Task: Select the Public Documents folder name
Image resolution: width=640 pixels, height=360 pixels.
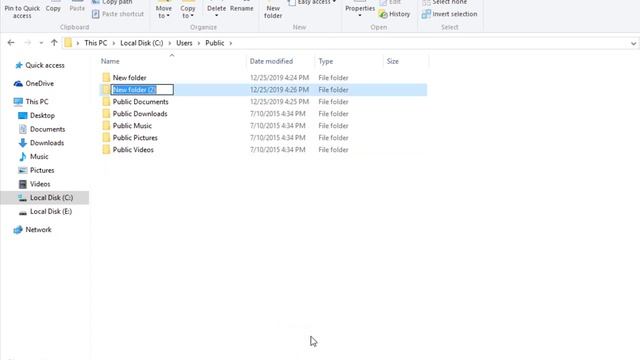Action: coord(140,102)
